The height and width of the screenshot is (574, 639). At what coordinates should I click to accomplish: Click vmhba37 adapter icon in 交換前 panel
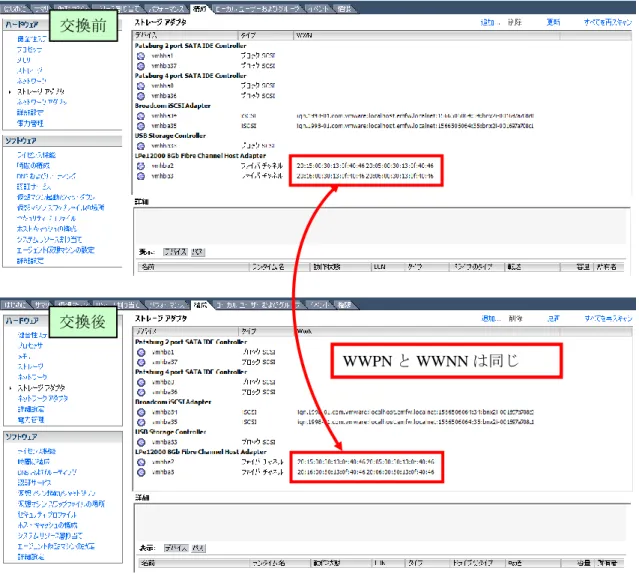[x=141, y=66]
